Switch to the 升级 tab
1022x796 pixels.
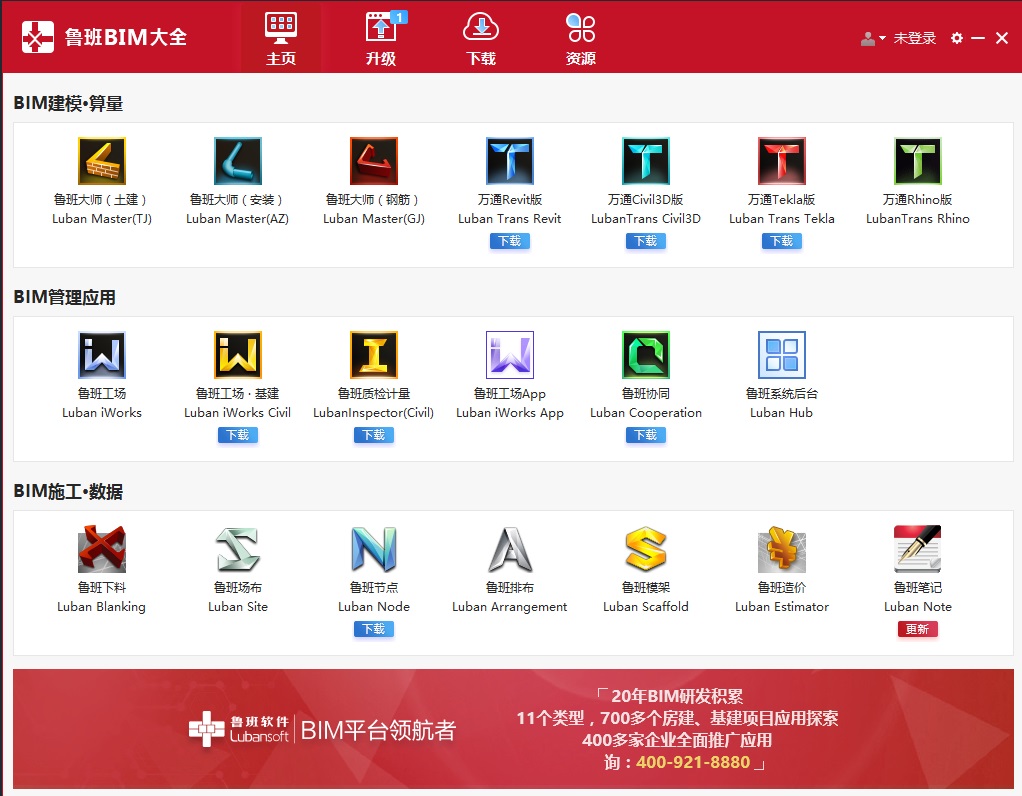point(381,38)
